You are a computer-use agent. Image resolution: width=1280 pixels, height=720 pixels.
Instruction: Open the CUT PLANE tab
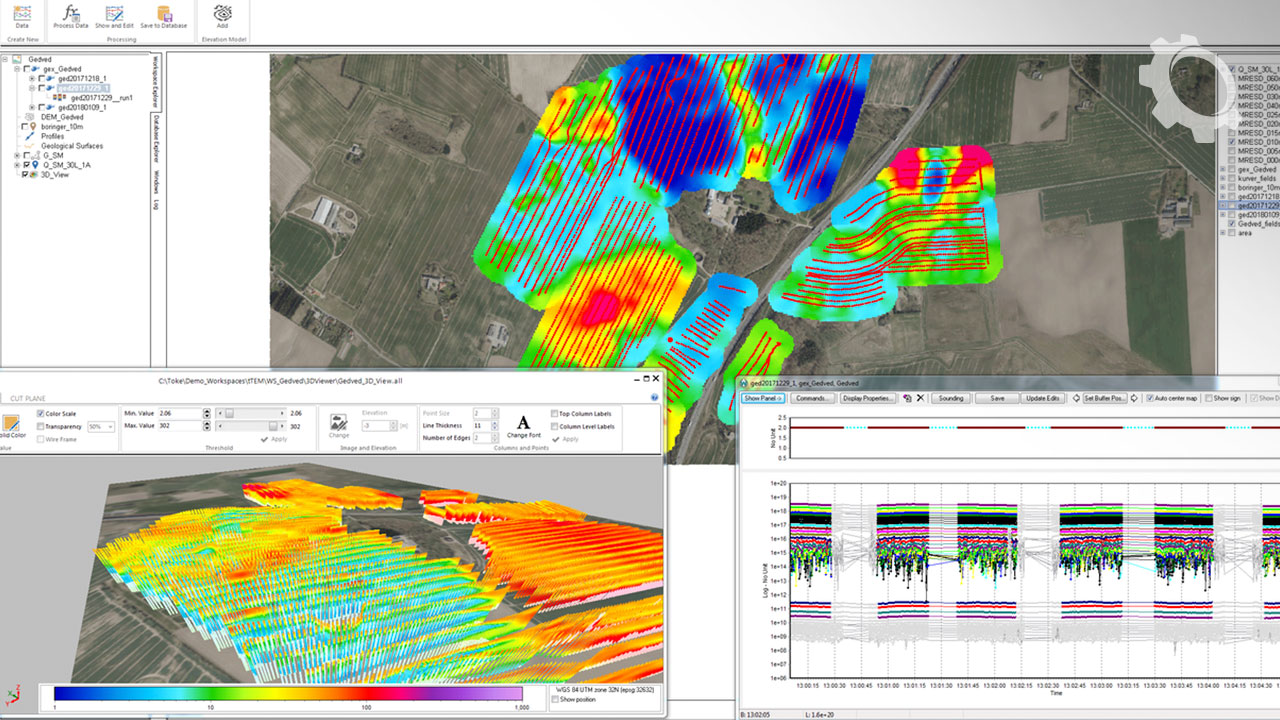coord(28,398)
